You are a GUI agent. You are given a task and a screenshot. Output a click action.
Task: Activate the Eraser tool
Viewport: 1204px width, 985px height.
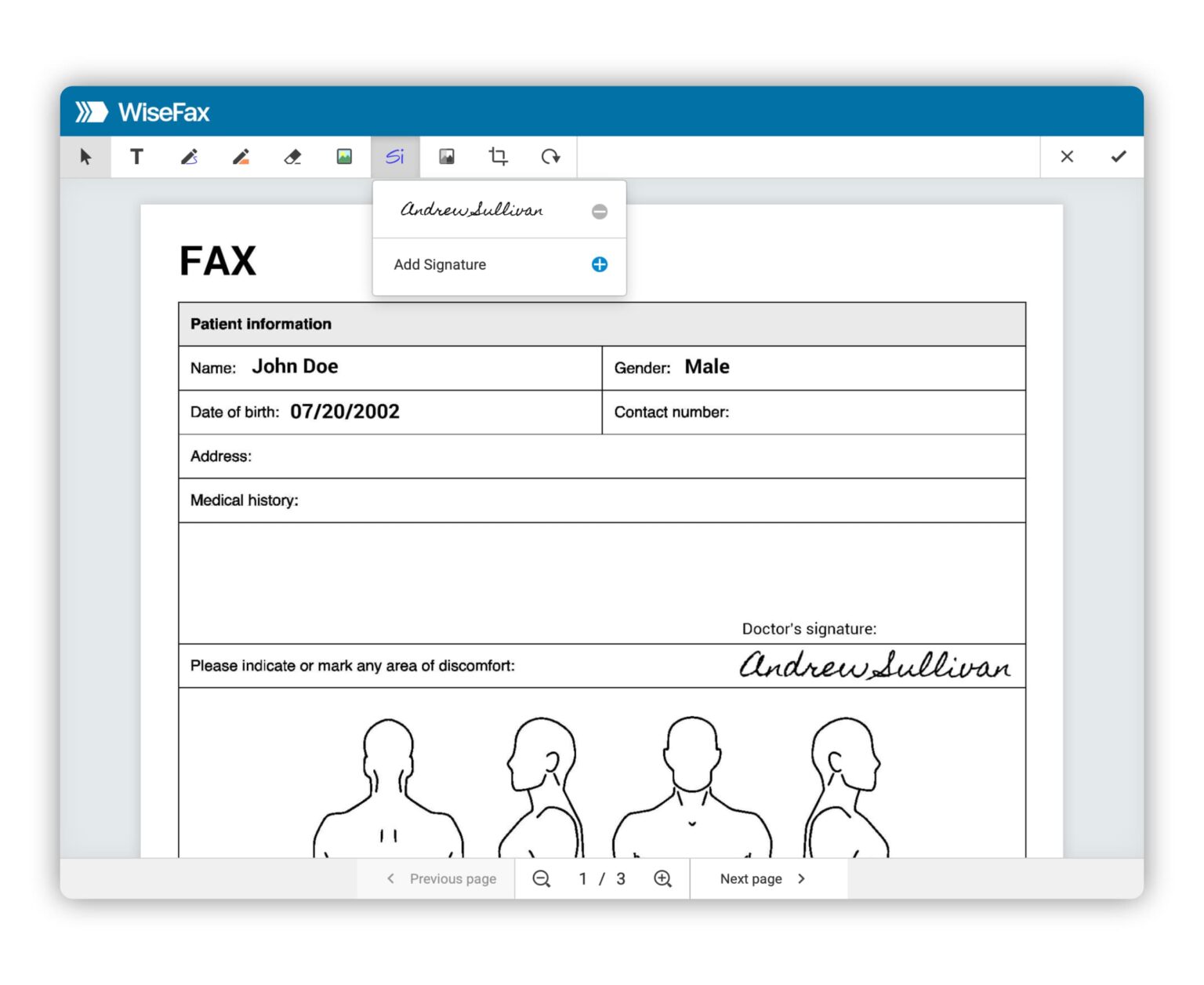point(292,157)
